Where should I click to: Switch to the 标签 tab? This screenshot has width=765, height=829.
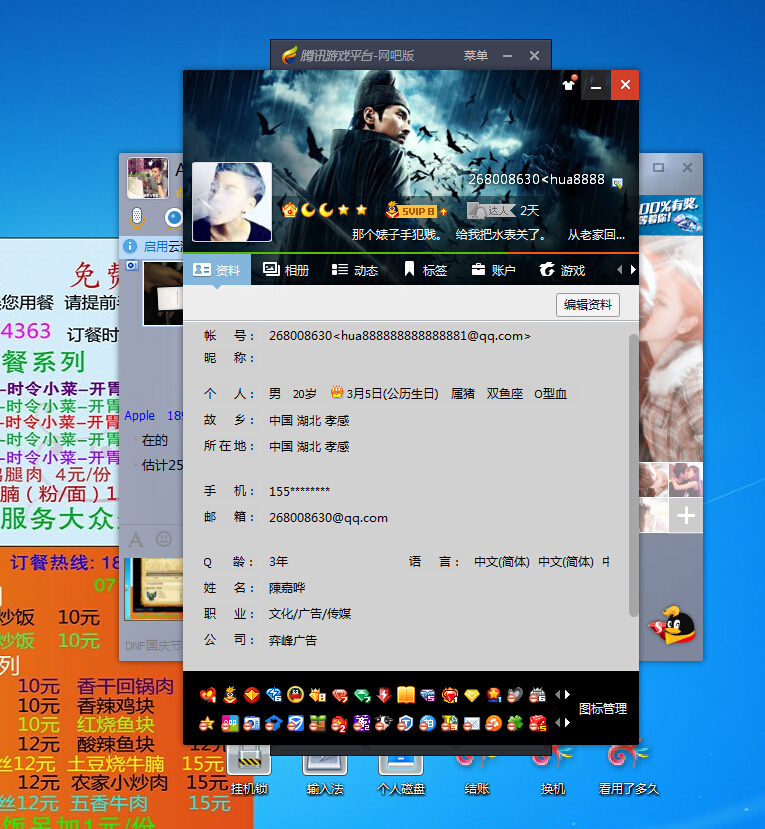[x=426, y=270]
